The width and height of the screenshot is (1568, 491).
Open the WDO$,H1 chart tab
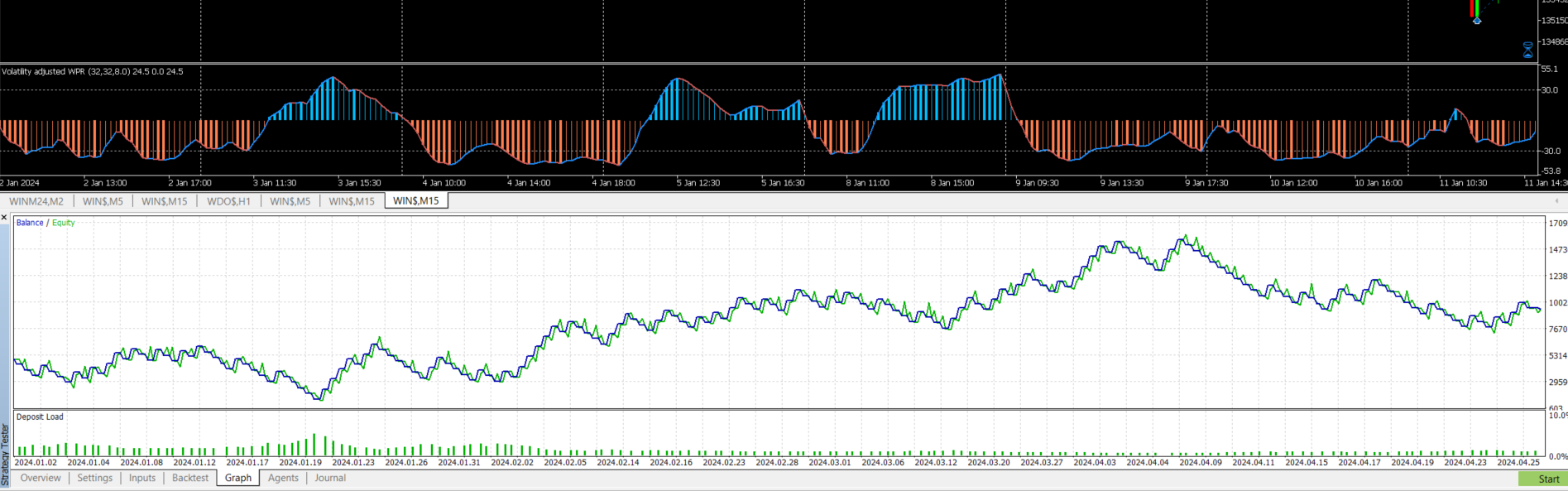pos(228,201)
